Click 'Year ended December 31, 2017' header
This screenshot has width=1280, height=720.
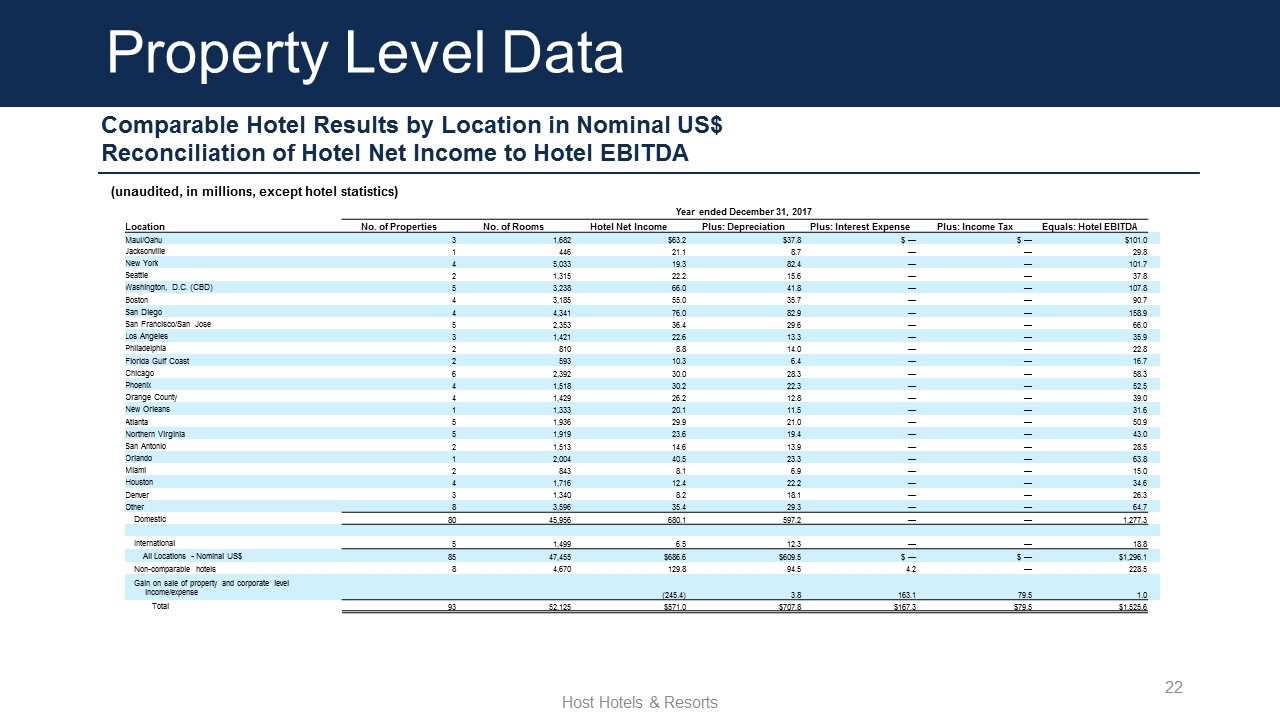click(745, 211)
